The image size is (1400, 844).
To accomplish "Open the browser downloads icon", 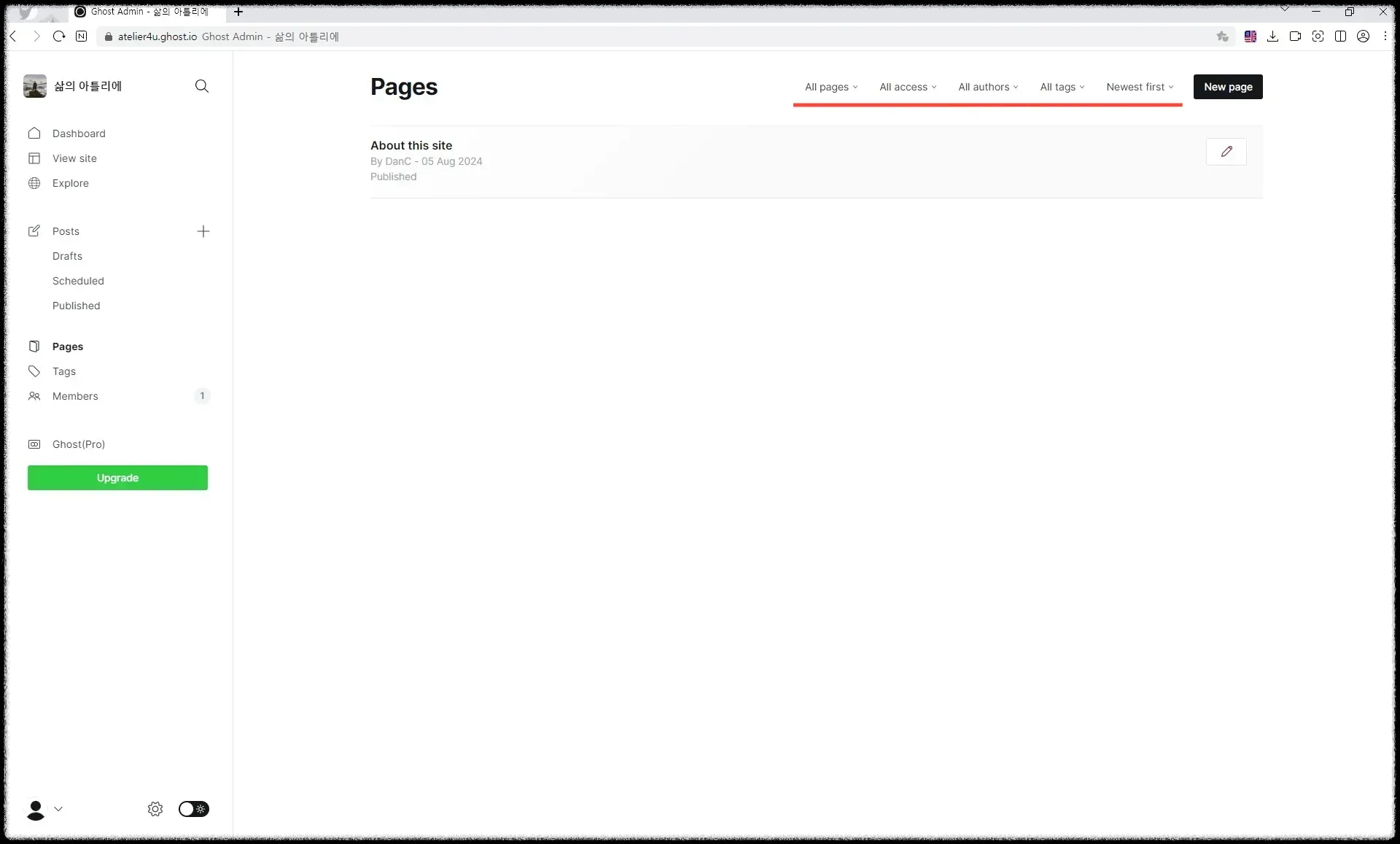I will click(x=1272, y=36).
